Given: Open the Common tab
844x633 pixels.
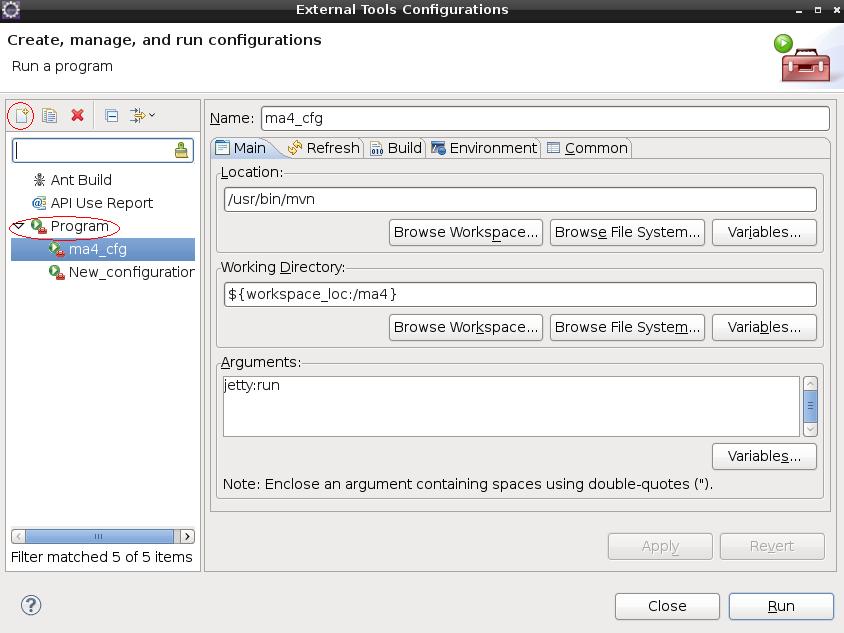Looking at the screenshot, I should (x=587, y=148).
